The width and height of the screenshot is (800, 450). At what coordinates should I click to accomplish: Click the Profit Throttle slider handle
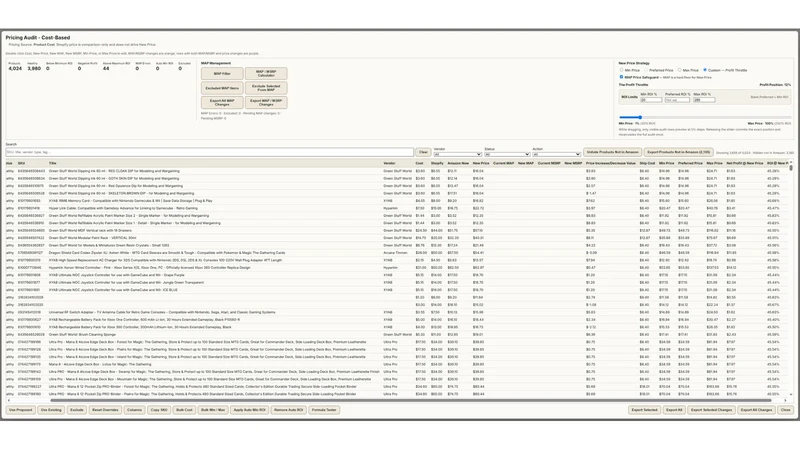pos(640,117)
